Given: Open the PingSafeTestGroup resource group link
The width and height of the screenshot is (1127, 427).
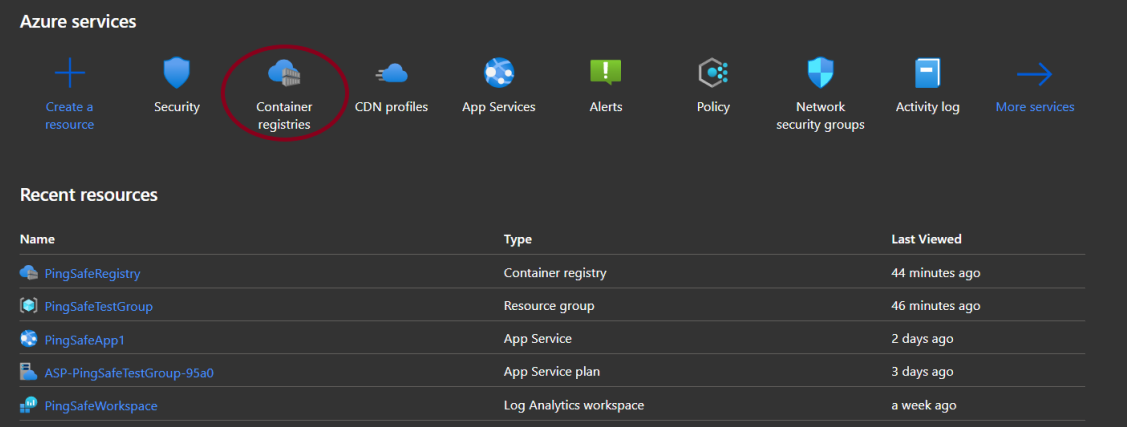Looking at the screenshot, I should pyautogui.click(x=98, y=306).
